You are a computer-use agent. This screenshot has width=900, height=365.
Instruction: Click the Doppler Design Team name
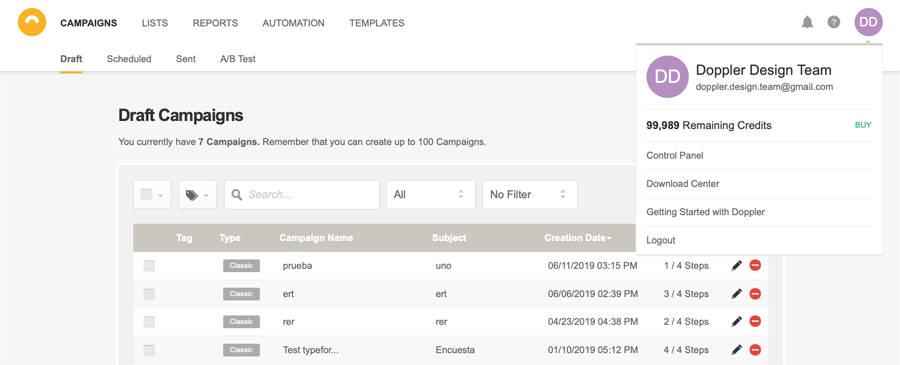point(763,70)
